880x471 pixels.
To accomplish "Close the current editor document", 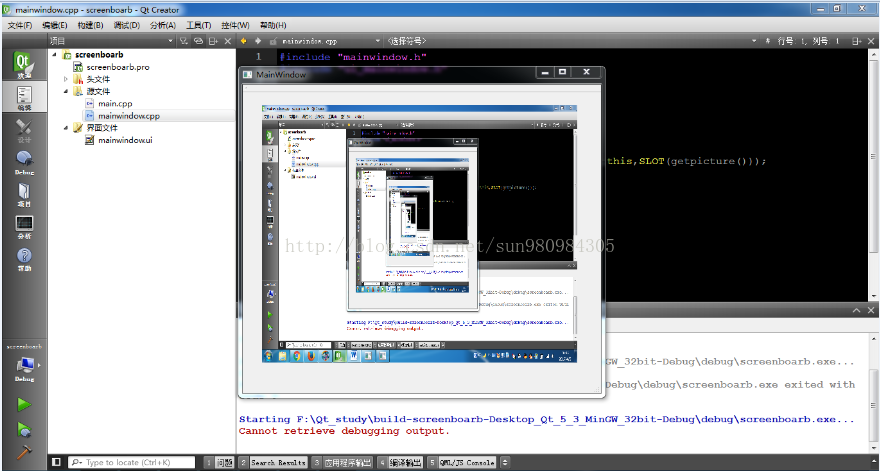I will click(x=872, y=41).
